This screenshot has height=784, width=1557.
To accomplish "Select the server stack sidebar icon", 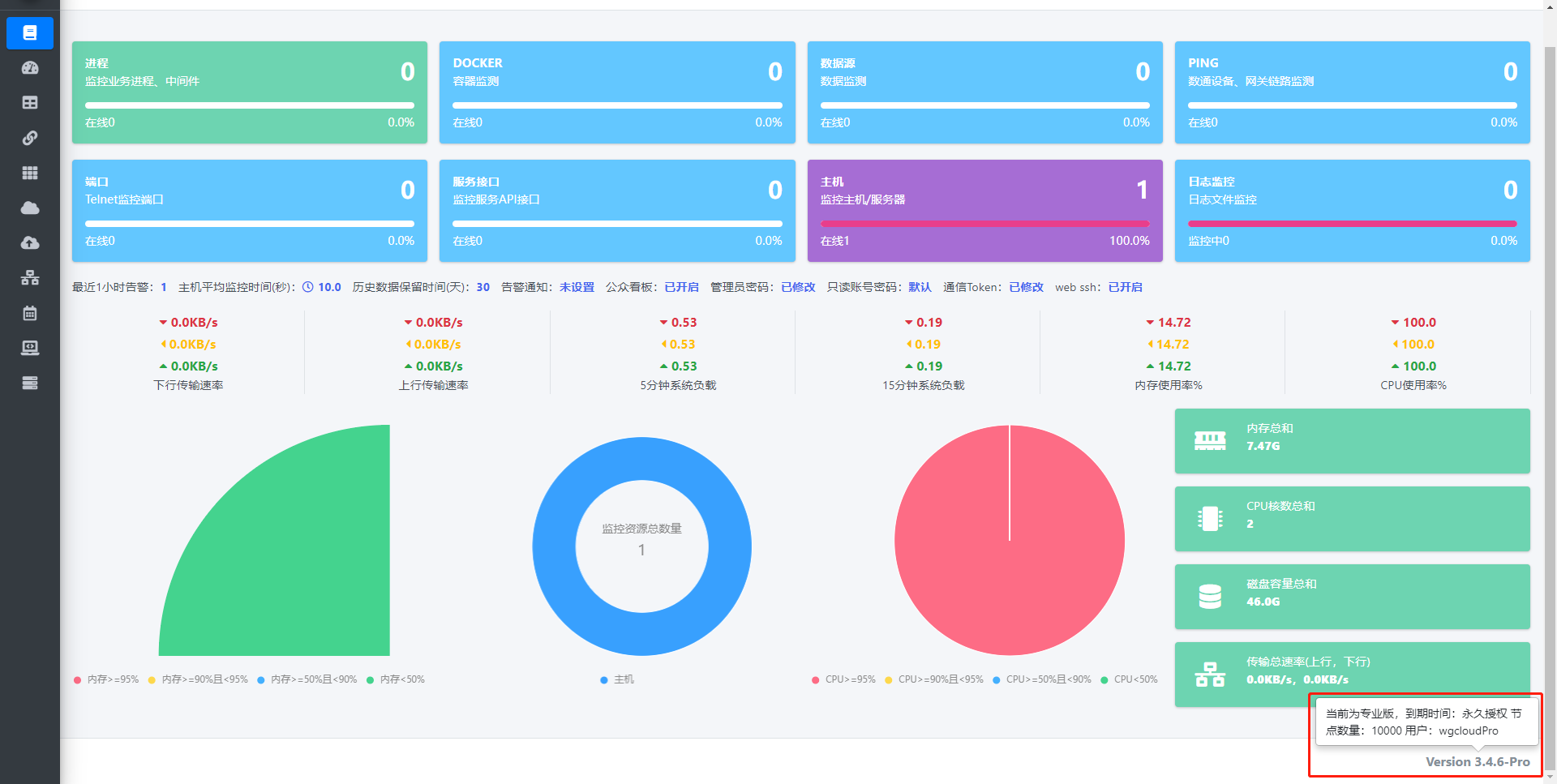I will (x=30, y=383).
